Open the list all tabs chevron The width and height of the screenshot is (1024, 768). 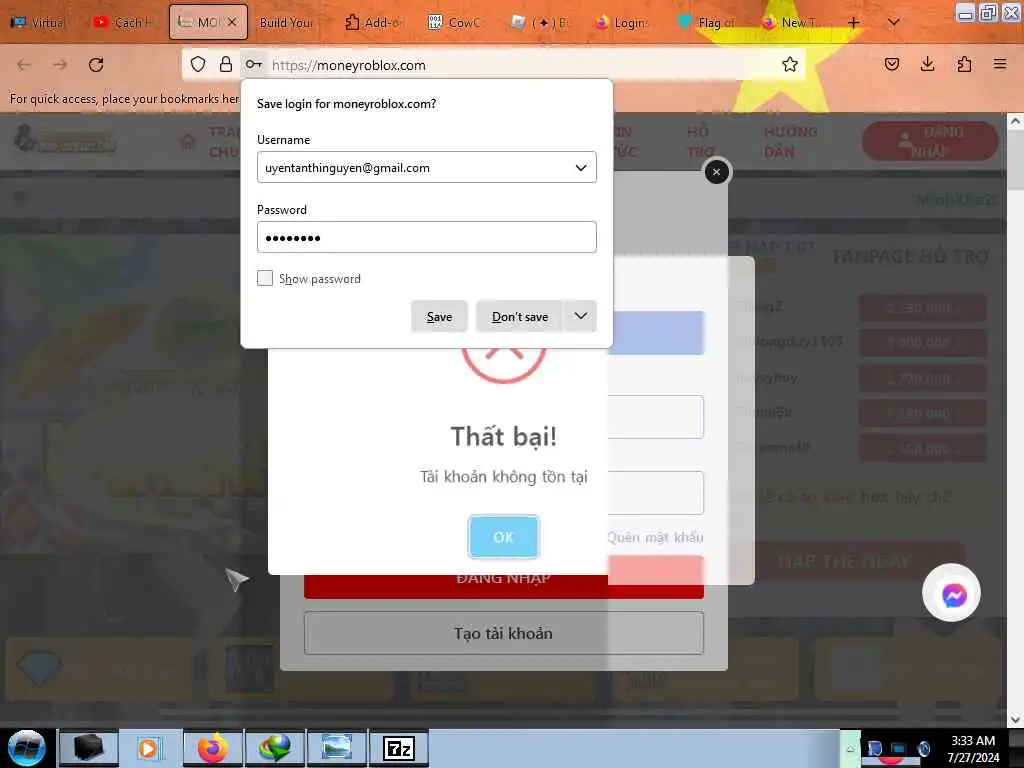[893, 22]
